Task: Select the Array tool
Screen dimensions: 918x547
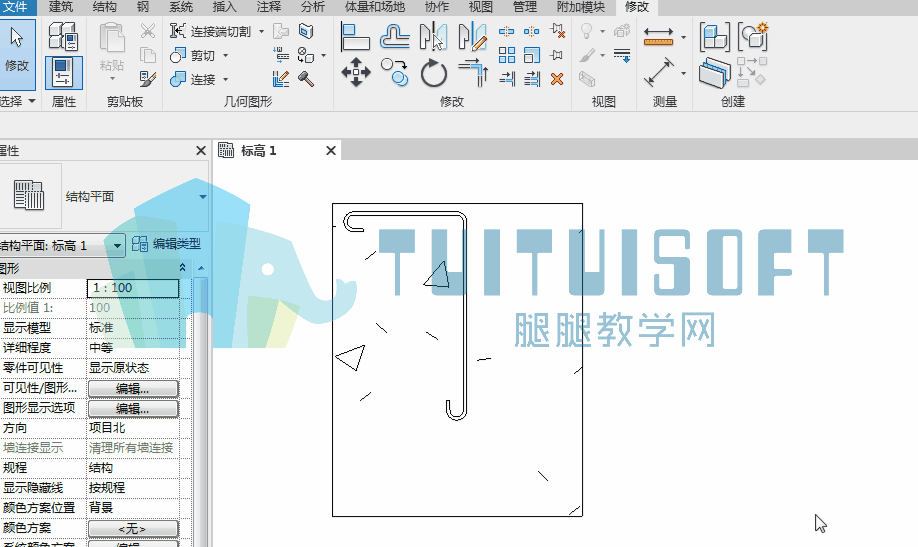Action: (x=507, y=55)
